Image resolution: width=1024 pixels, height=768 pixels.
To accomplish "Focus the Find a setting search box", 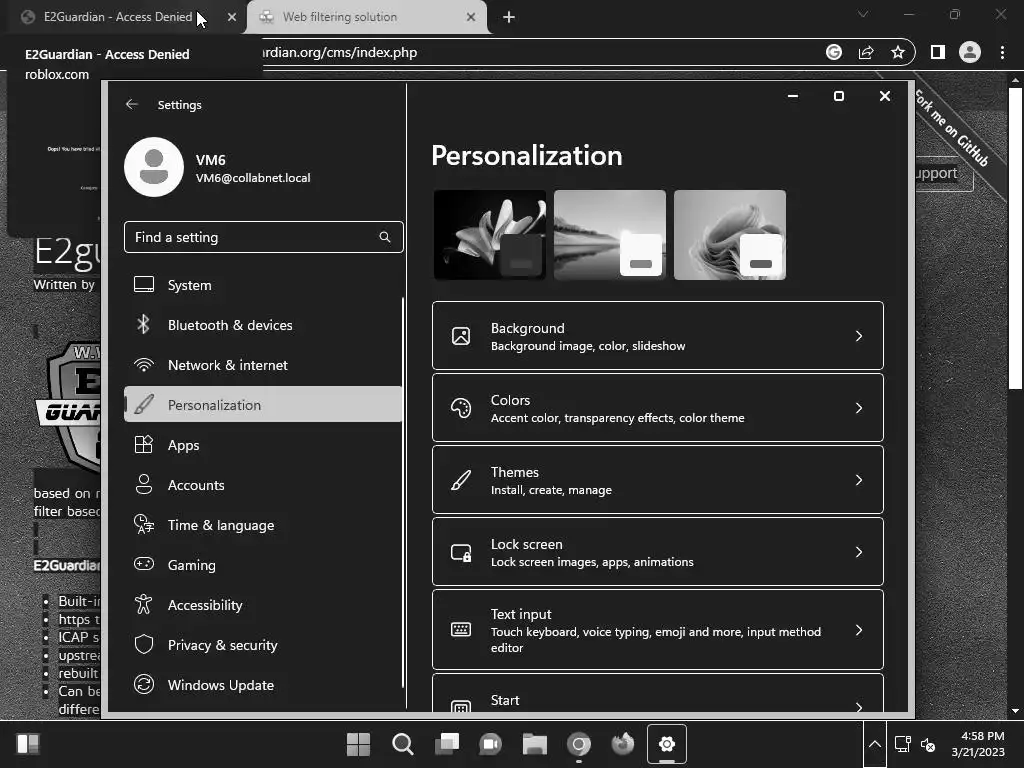I will (x=263, y=237).
